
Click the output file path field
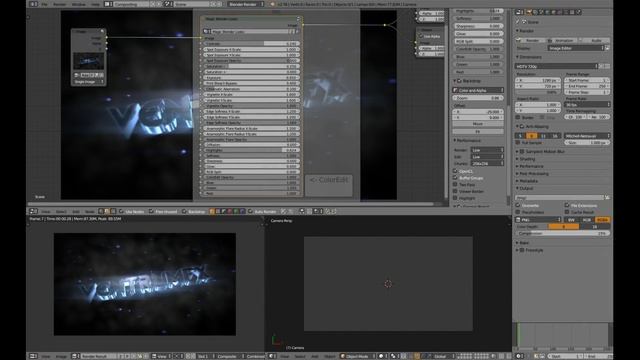[560, 198]
